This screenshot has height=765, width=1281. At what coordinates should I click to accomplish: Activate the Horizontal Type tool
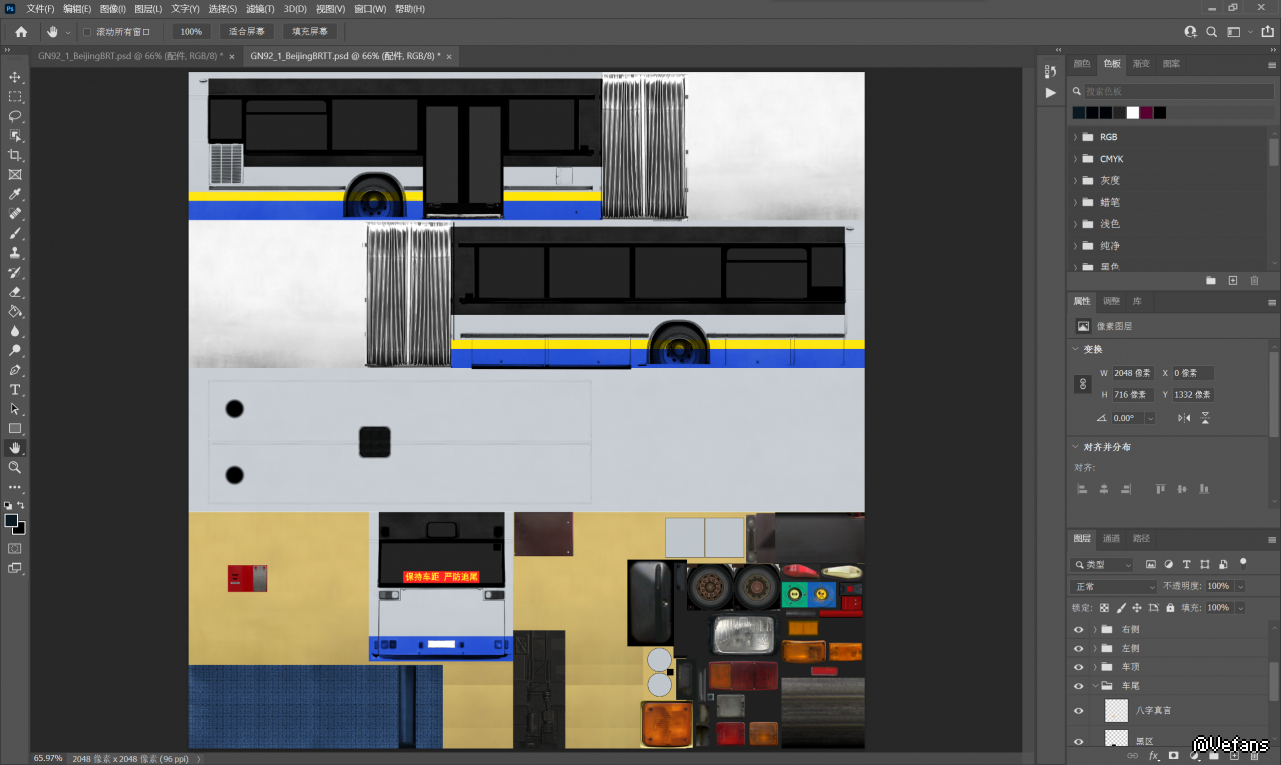[15, 389]
